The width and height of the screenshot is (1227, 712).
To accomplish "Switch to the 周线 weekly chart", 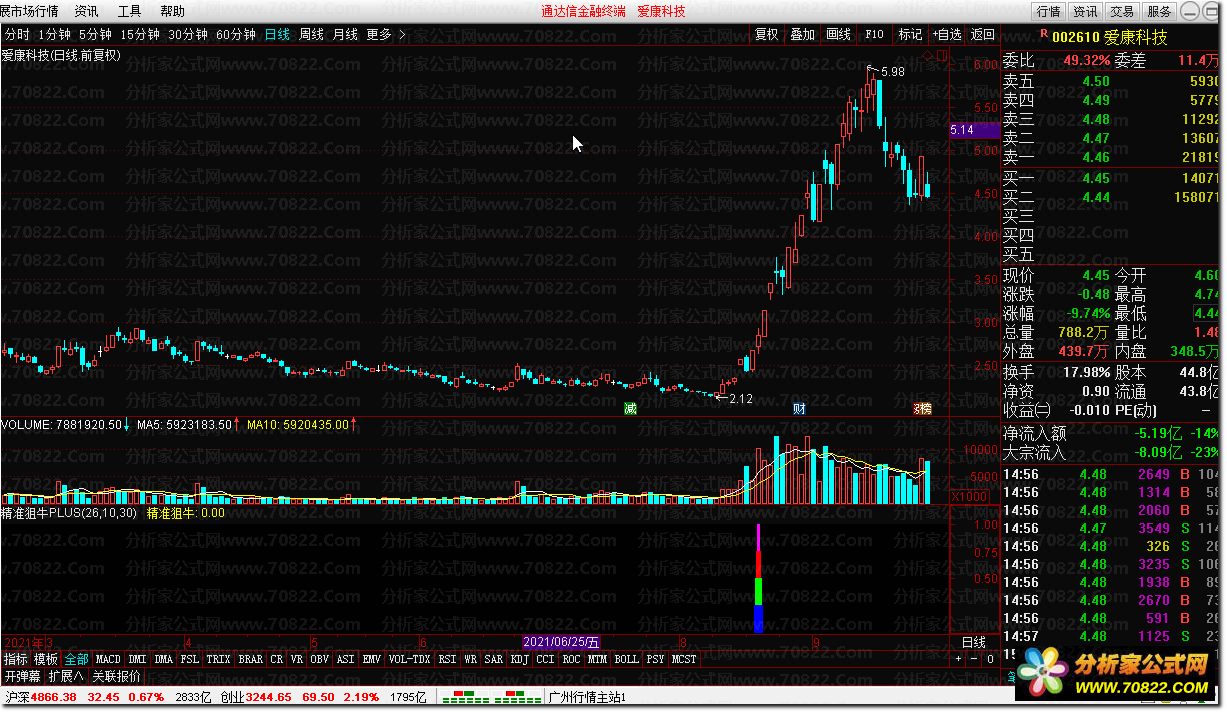I will 311,34.
